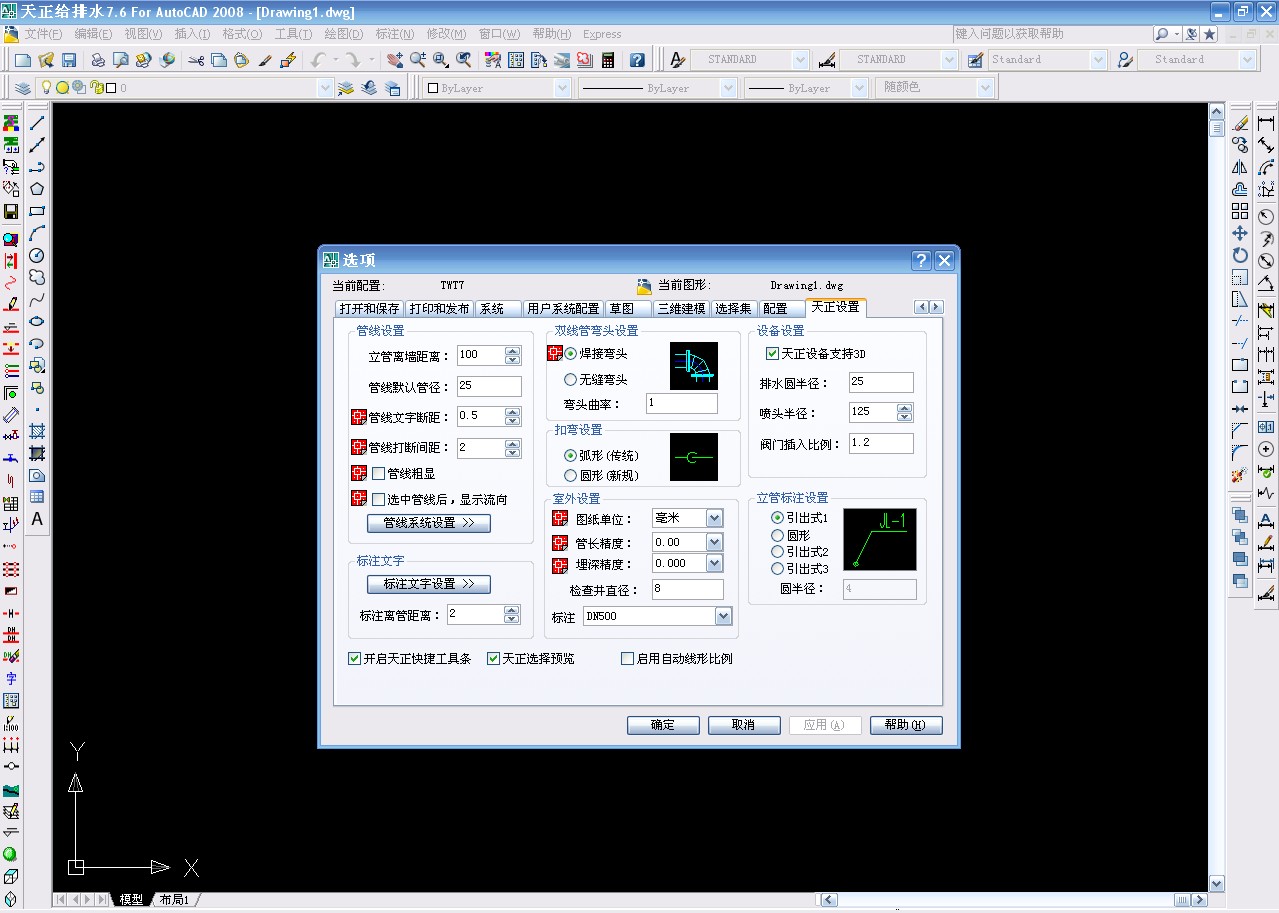1279x913 pixels.
Task: Open the 格式(O) menu
Action: (x=241, y=34)
